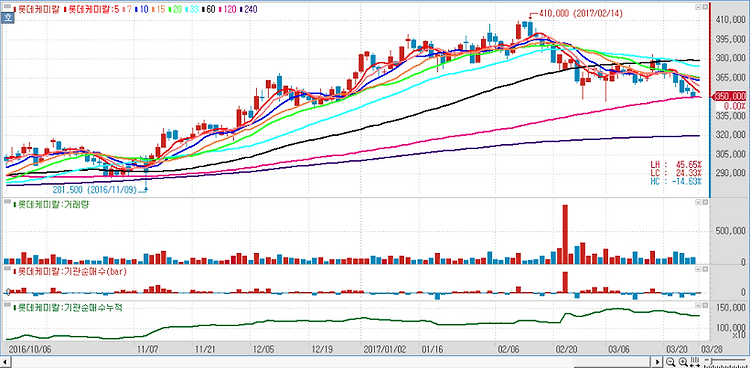The width and height of the screenshot is (750, 368).
Task: Click the 02/06 date axis label
Action: pos(508,348)
